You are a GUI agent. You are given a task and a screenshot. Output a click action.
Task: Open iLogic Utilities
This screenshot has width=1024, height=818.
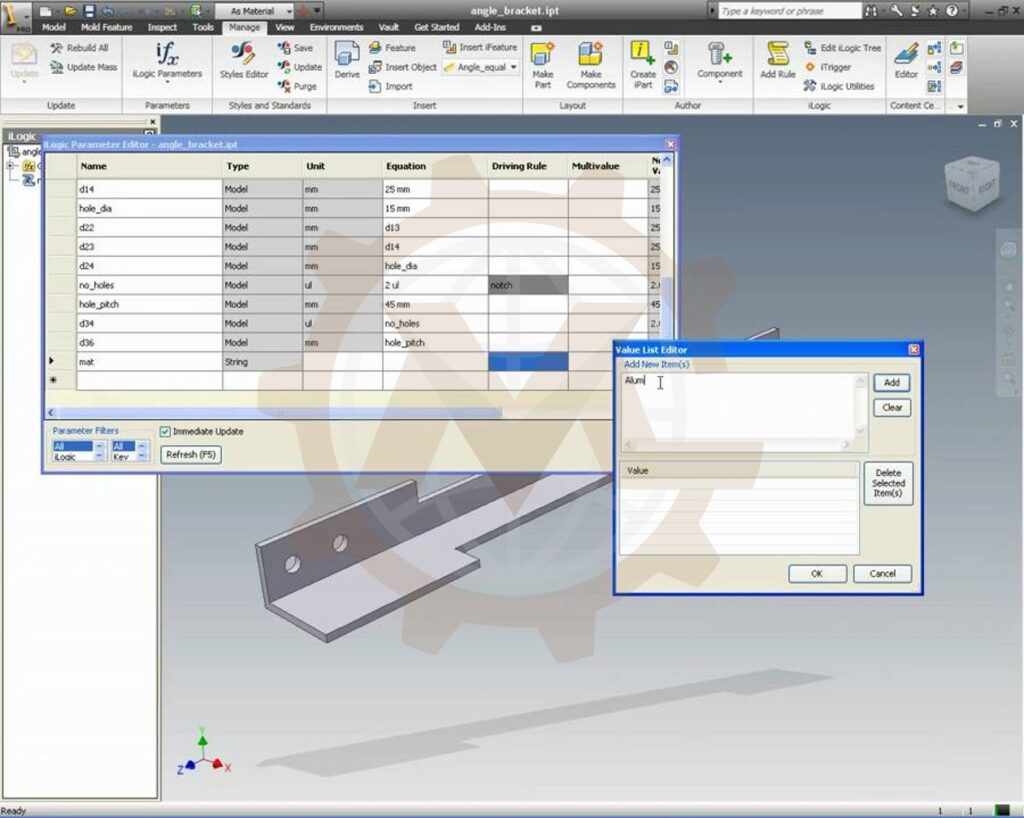(x=839, y=86)
